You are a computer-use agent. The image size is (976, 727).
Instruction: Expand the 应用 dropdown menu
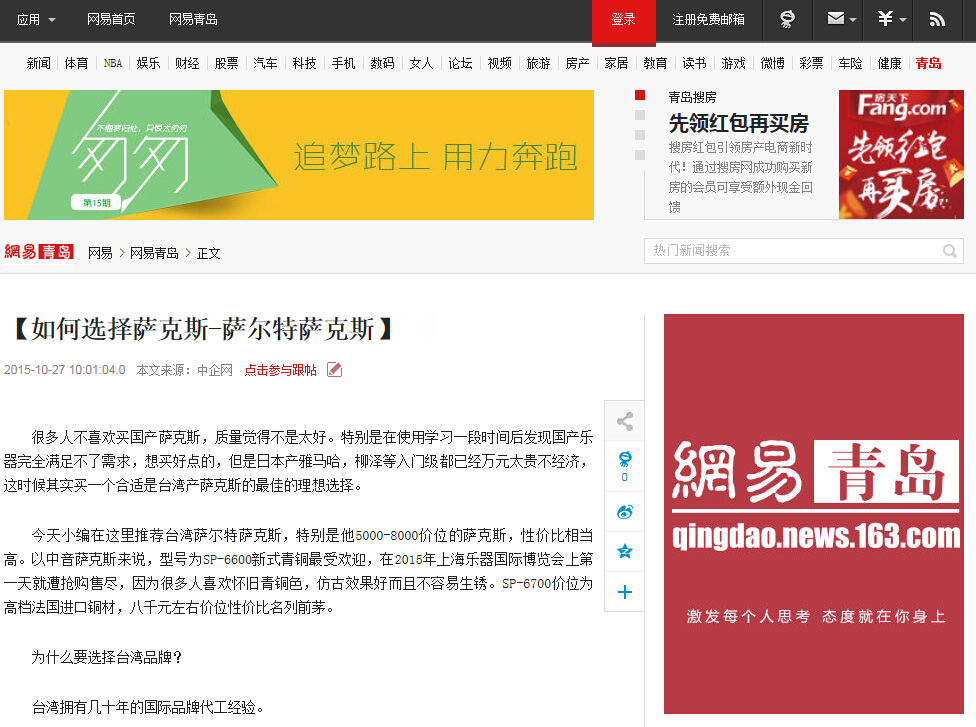tap(36, 19)
